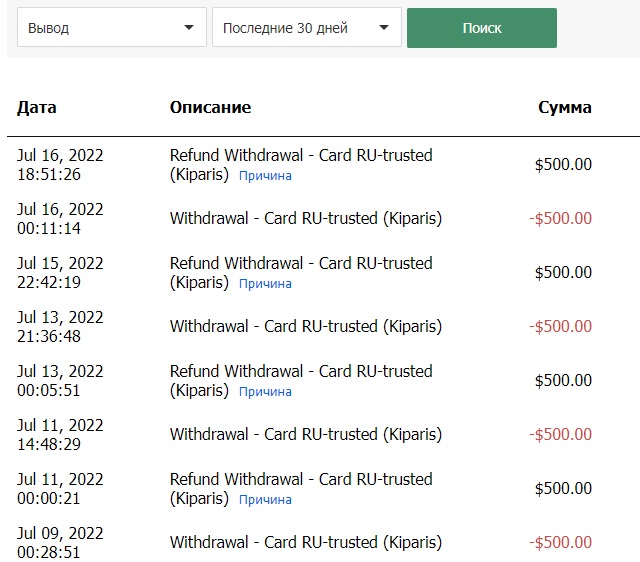The width and height of the screenshot is (640, 562).
Task: Open Причина link for Jul 16 refund
Action: click(265, 176)
